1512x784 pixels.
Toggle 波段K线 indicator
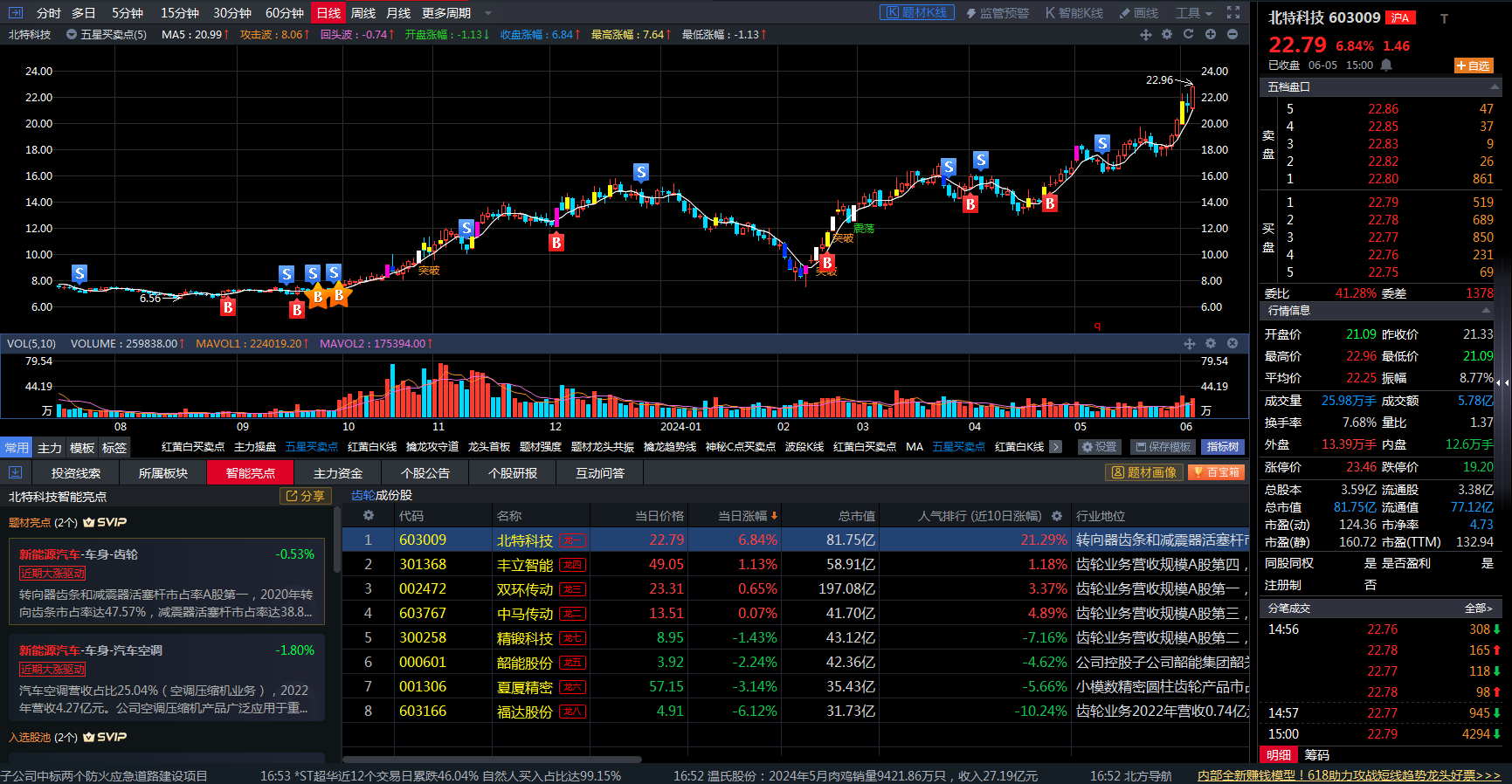pos(804,446)
